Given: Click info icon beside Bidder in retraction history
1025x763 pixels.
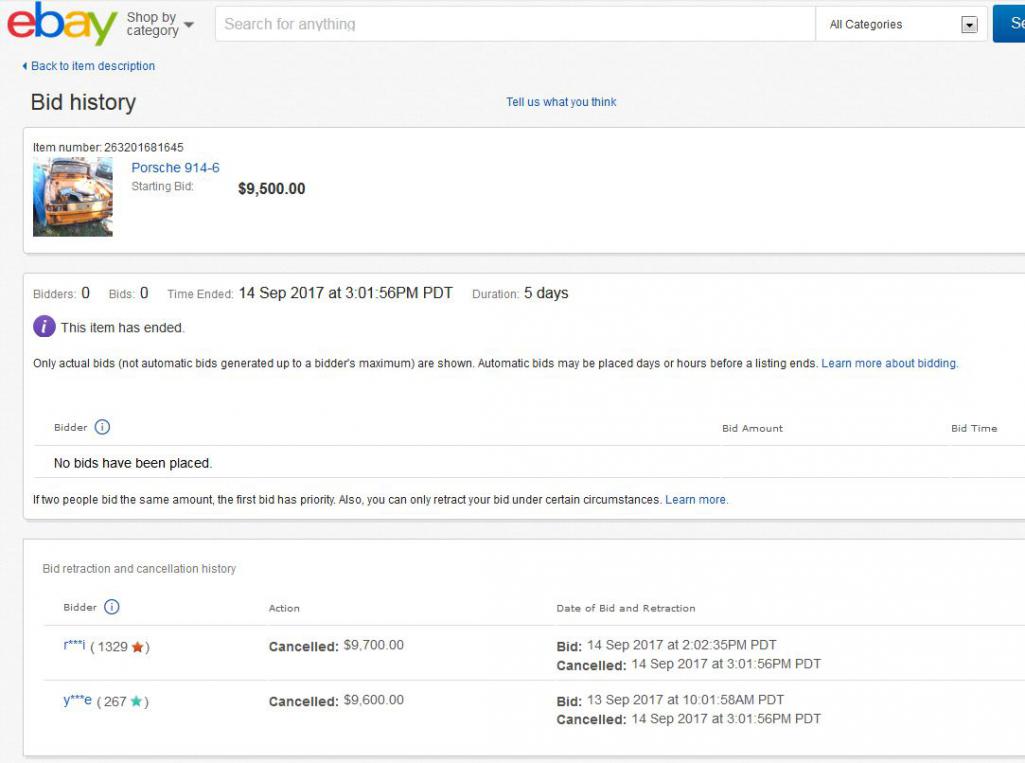Looking at the screenshot, I should (112, 607).
